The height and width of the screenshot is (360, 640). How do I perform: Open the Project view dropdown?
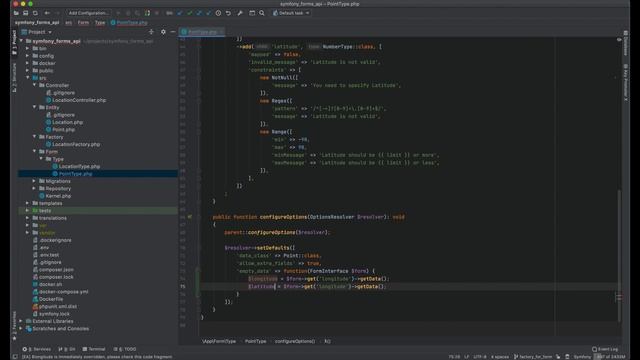[x=37, y=32]
